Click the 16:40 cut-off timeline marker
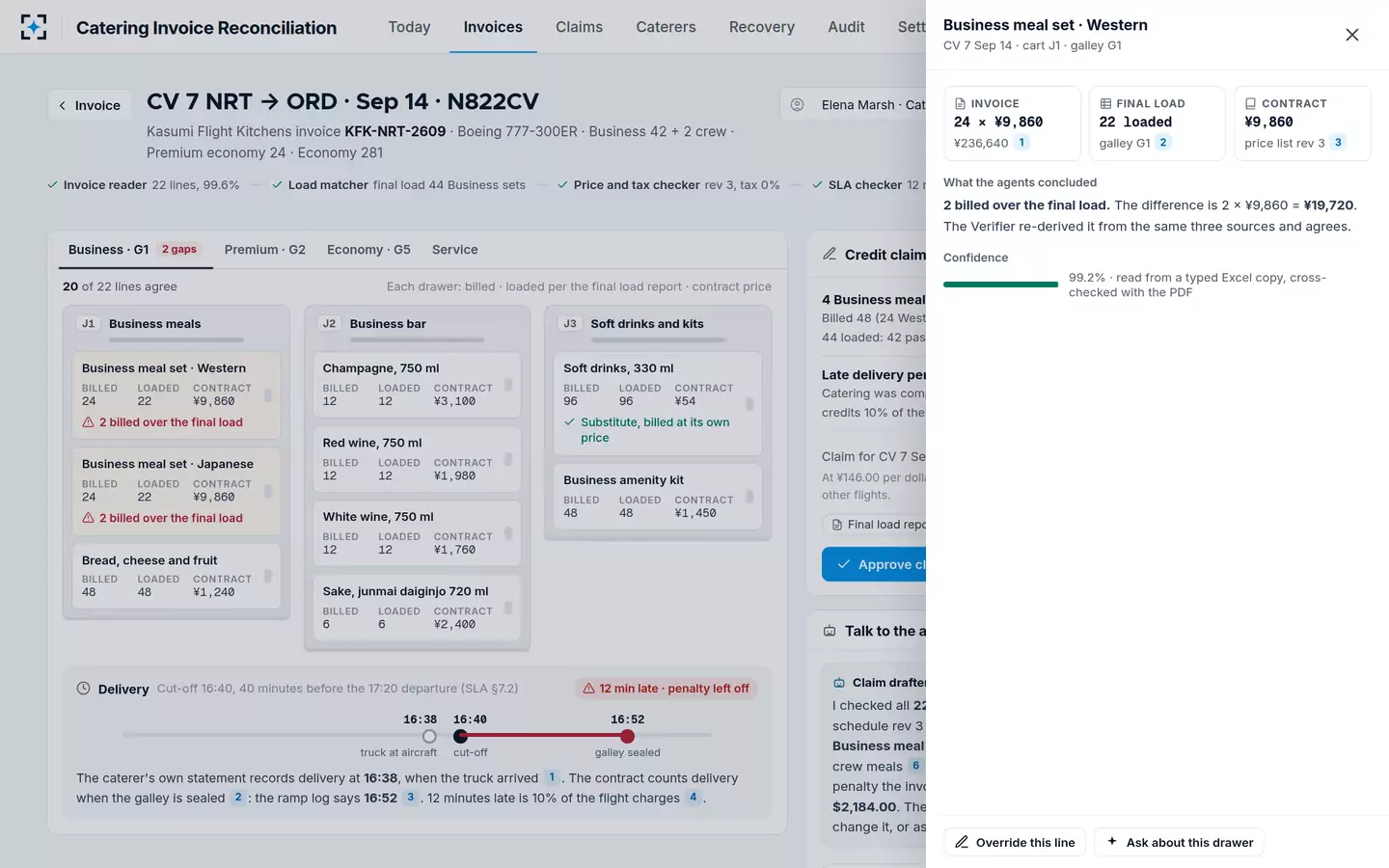Viewport: 1389px width, 868px height. (x=460, y=736)
